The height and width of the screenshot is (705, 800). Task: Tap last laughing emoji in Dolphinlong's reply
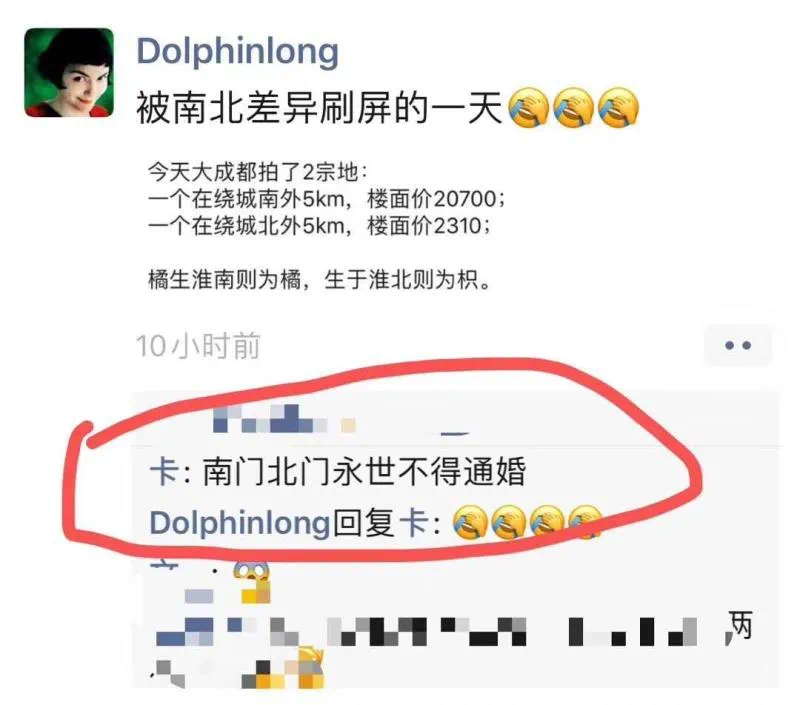point(585,522)
